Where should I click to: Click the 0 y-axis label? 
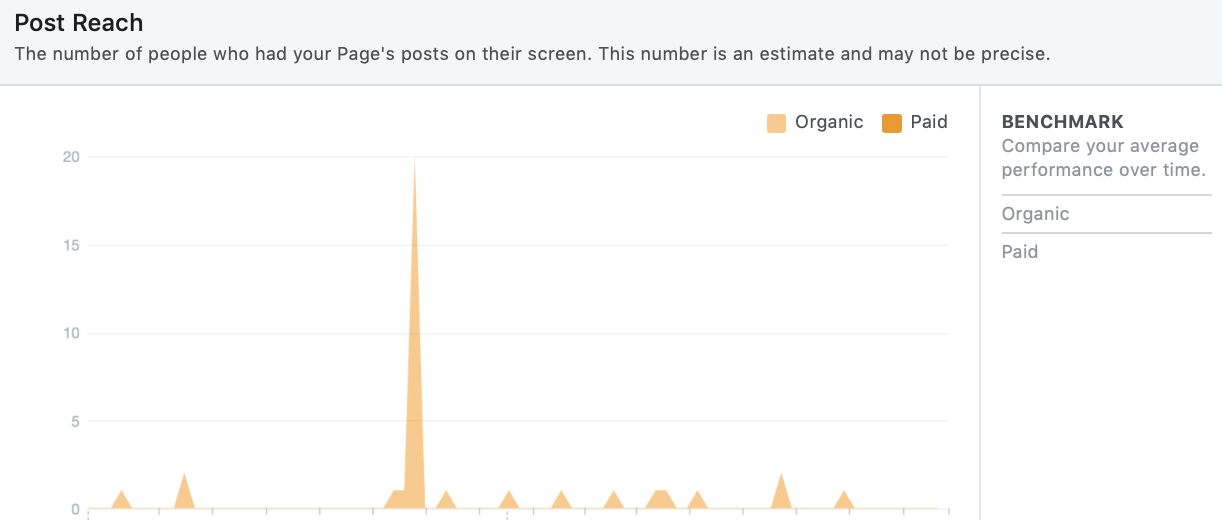[x=75, y=509]
